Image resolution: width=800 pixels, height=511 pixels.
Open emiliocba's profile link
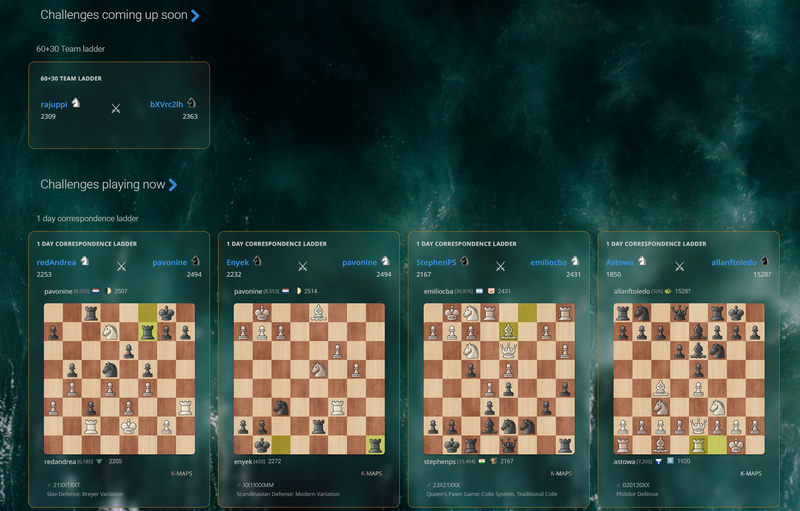pos(548,262)
